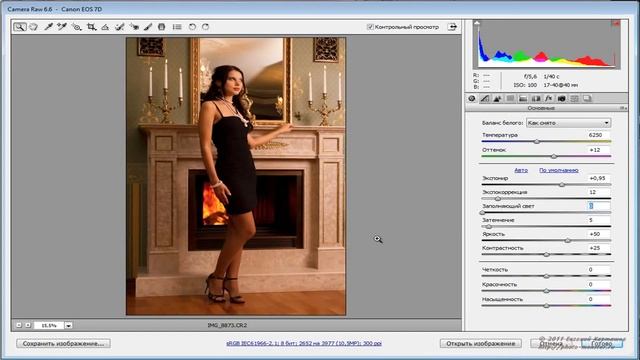The image size is (640, 360).
Task: Open the Detail panel tab
Action: click(497, 98)
